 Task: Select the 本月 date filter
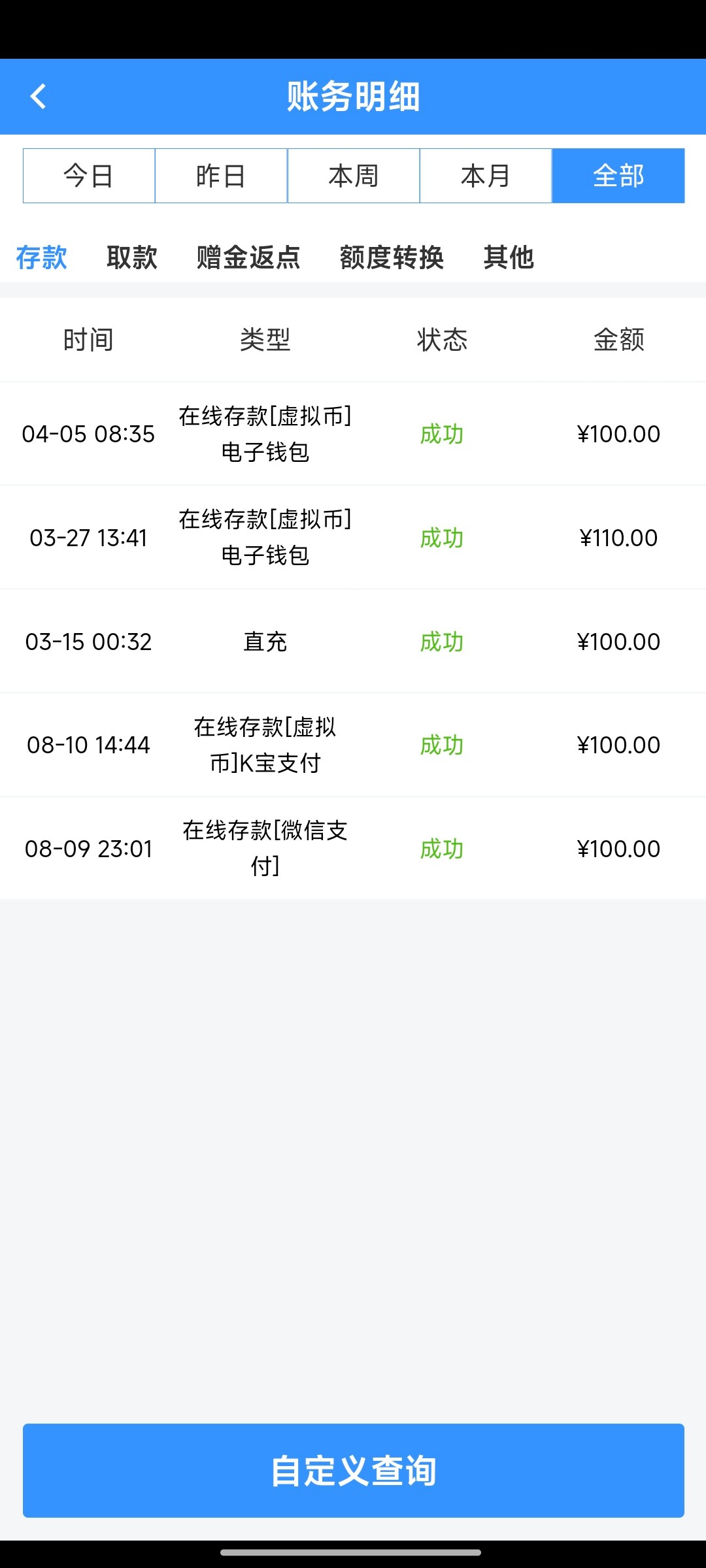(x=486, y=176)
